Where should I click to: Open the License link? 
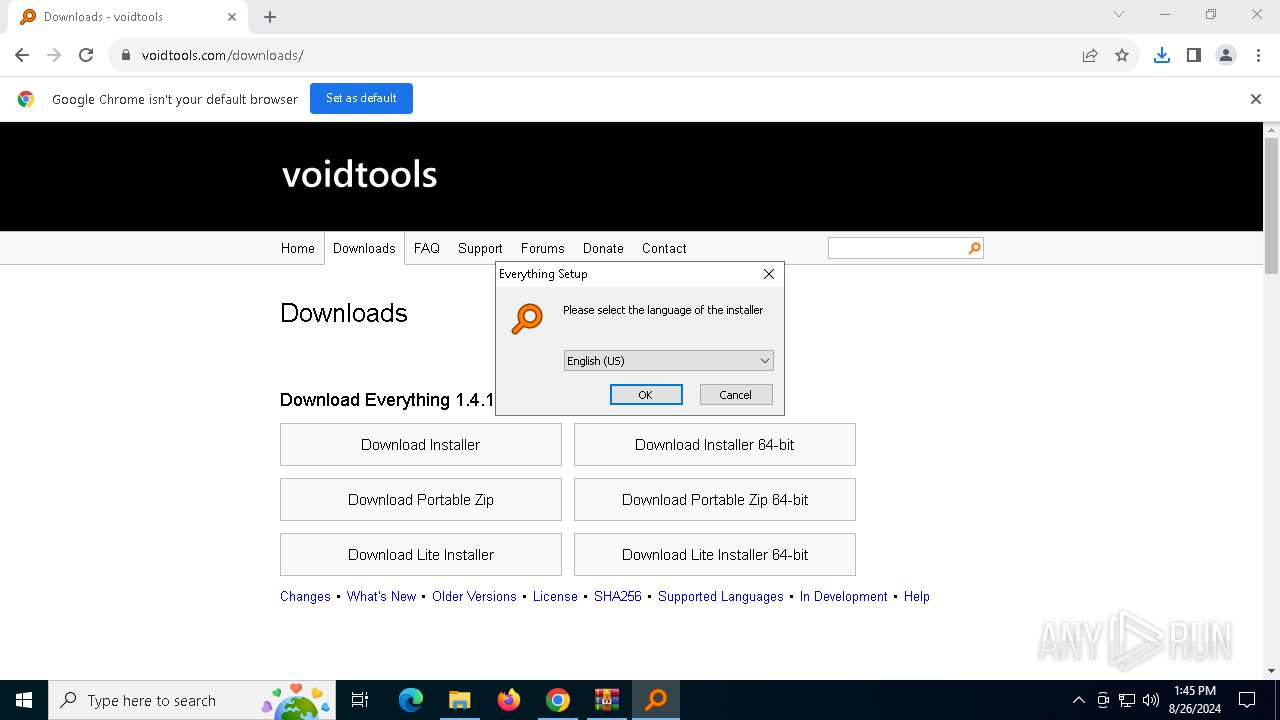555,597
